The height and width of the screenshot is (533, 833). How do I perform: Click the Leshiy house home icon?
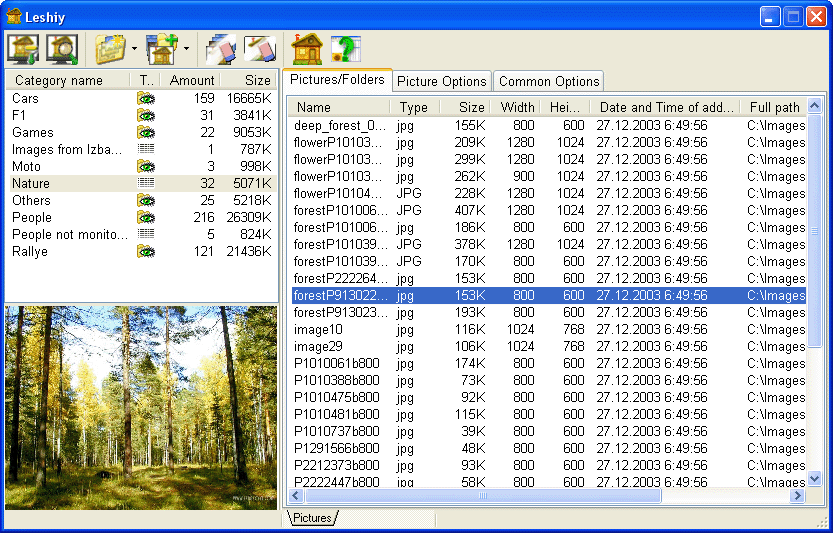pos(307,49)
